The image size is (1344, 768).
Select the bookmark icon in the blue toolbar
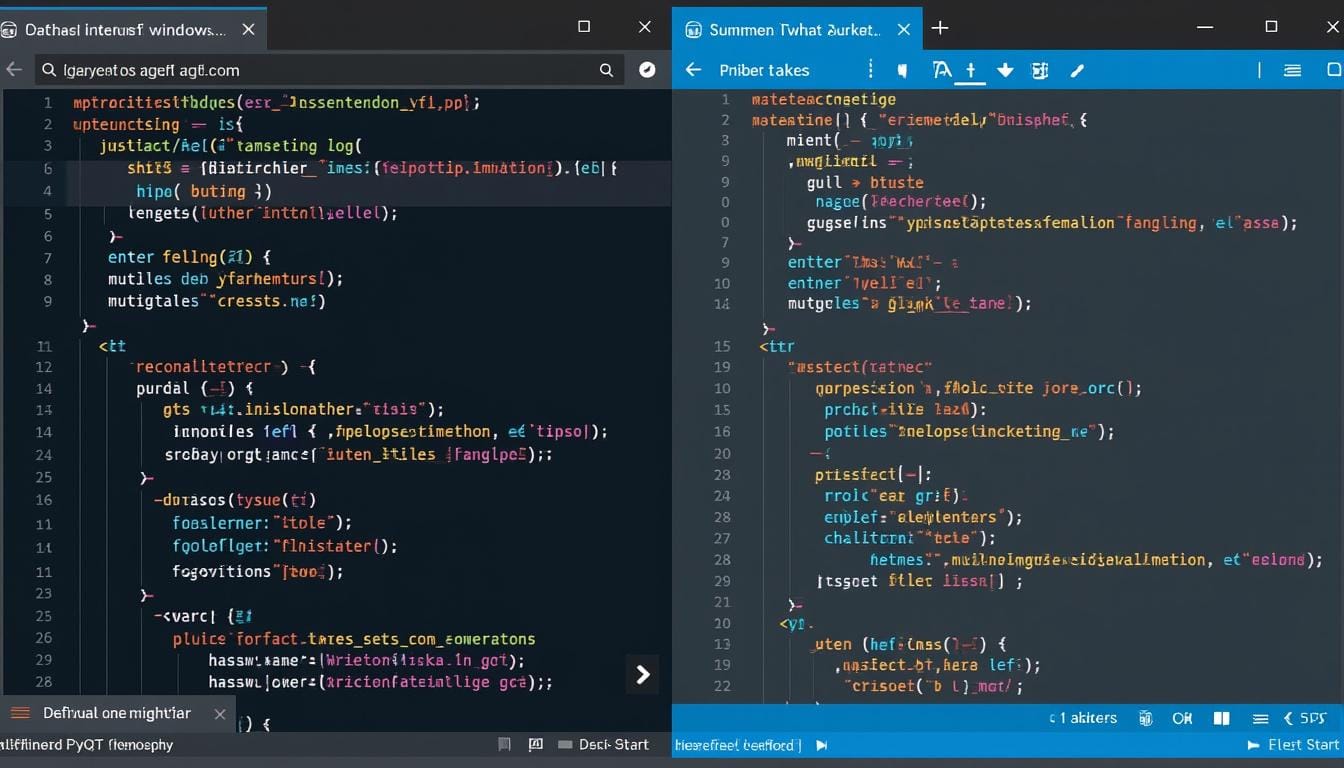[903, 70]
